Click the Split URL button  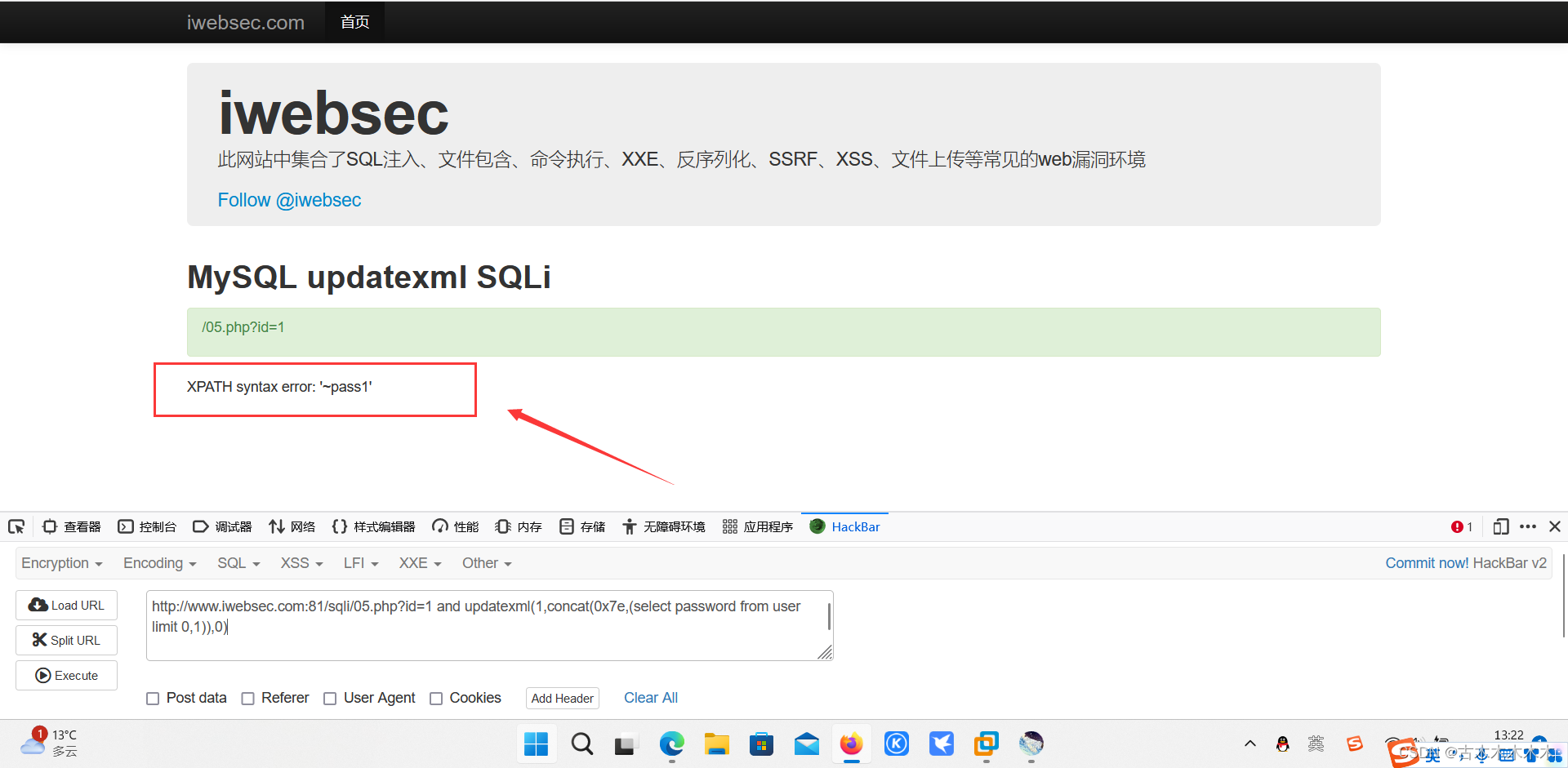click(x=66, y=640)
